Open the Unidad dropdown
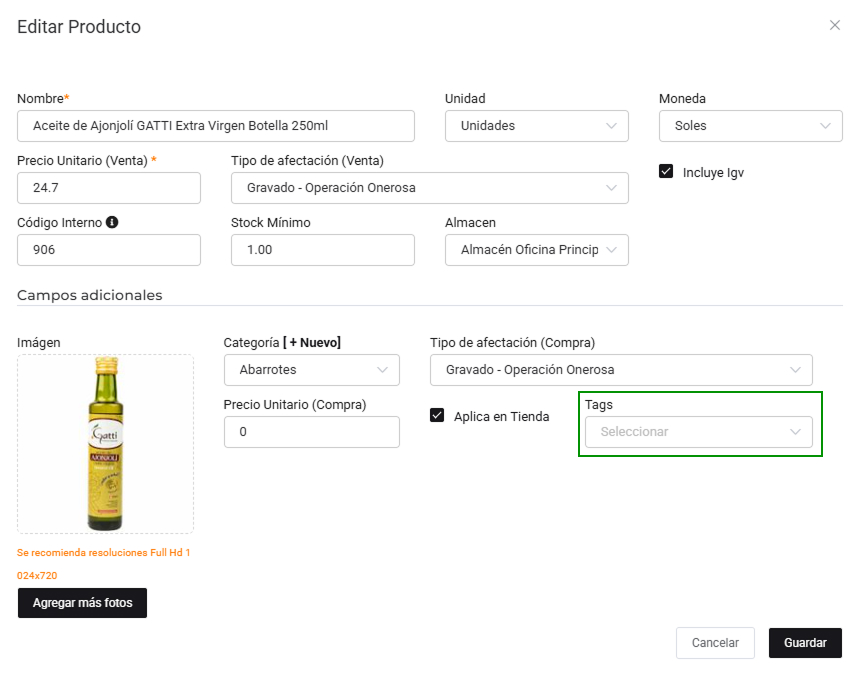 point(536,126)
